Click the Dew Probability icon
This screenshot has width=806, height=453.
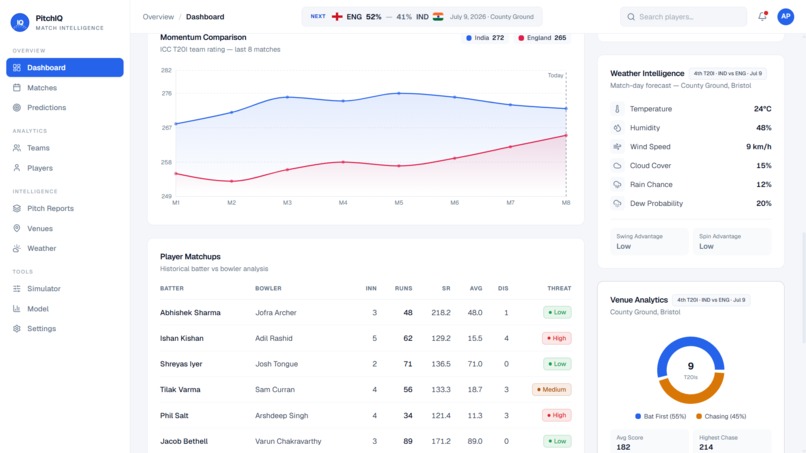pyautogui.click(x=617, y=204)
